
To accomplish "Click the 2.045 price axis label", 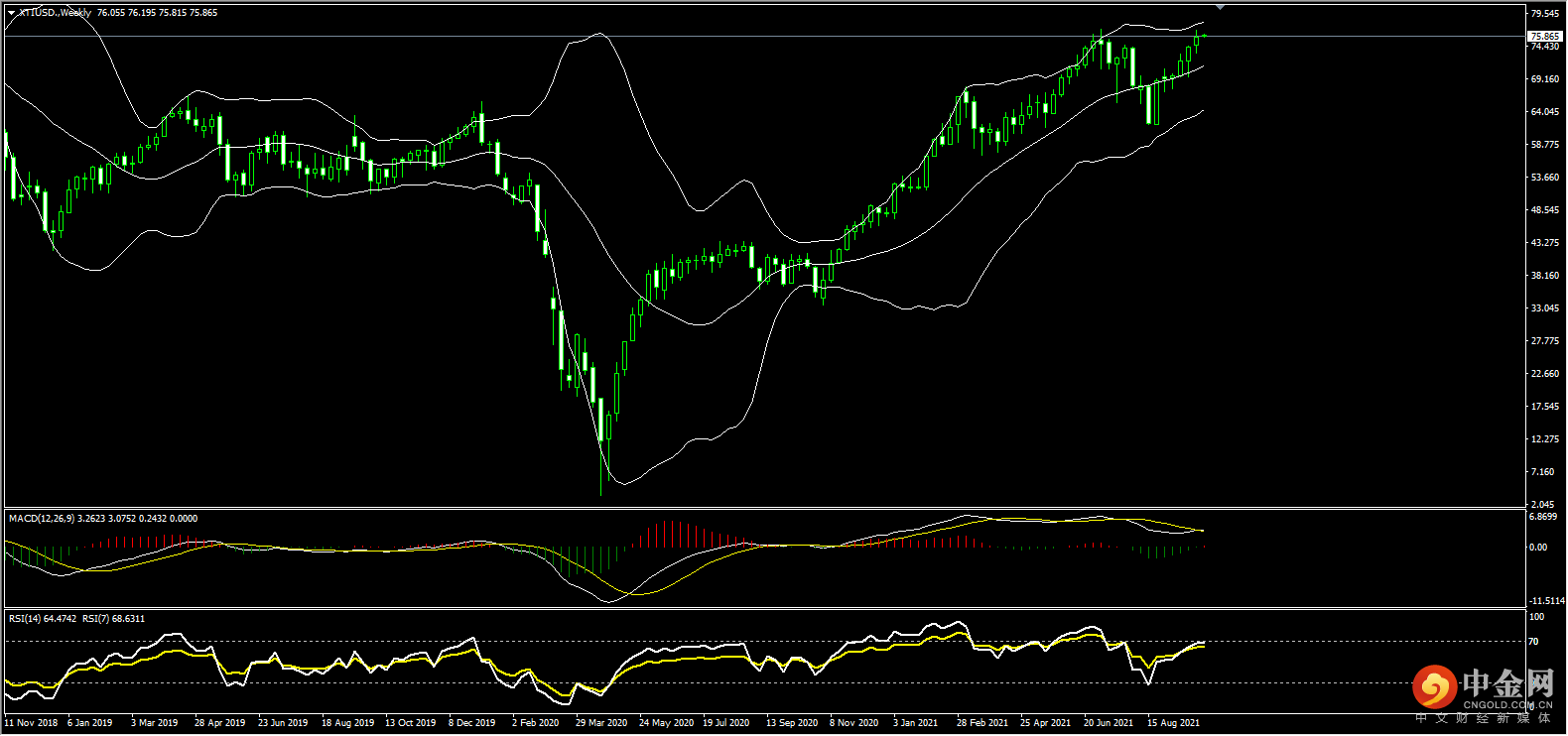I will click(x=1543, y=505).
